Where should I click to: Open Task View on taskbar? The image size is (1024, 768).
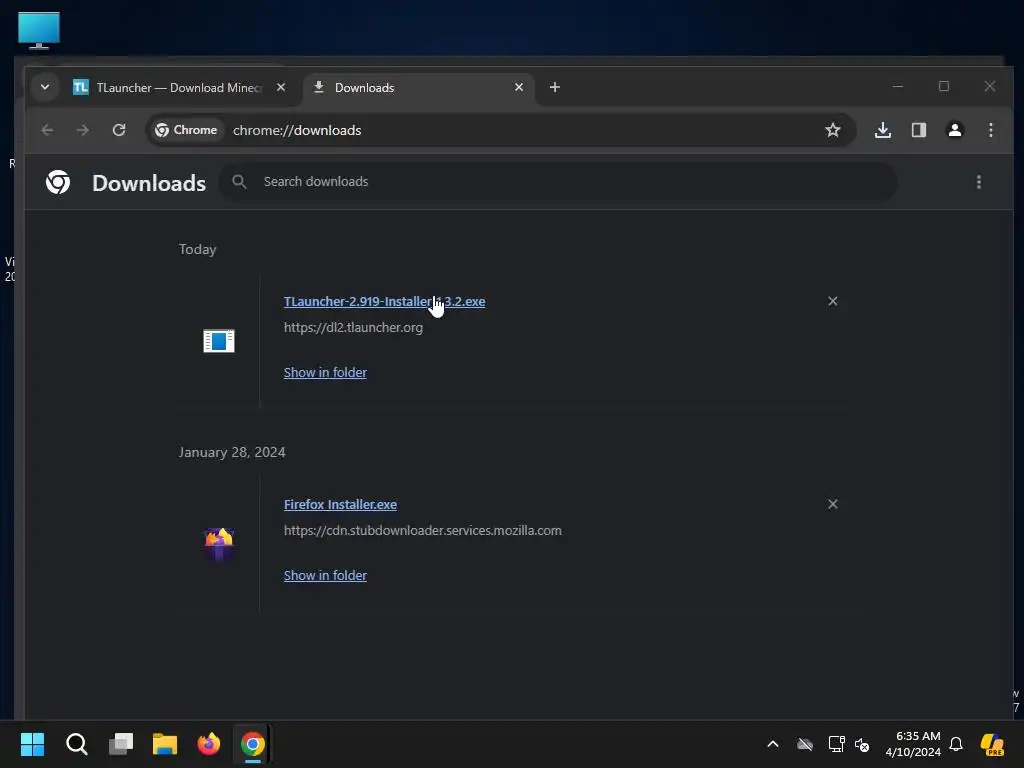121,744
